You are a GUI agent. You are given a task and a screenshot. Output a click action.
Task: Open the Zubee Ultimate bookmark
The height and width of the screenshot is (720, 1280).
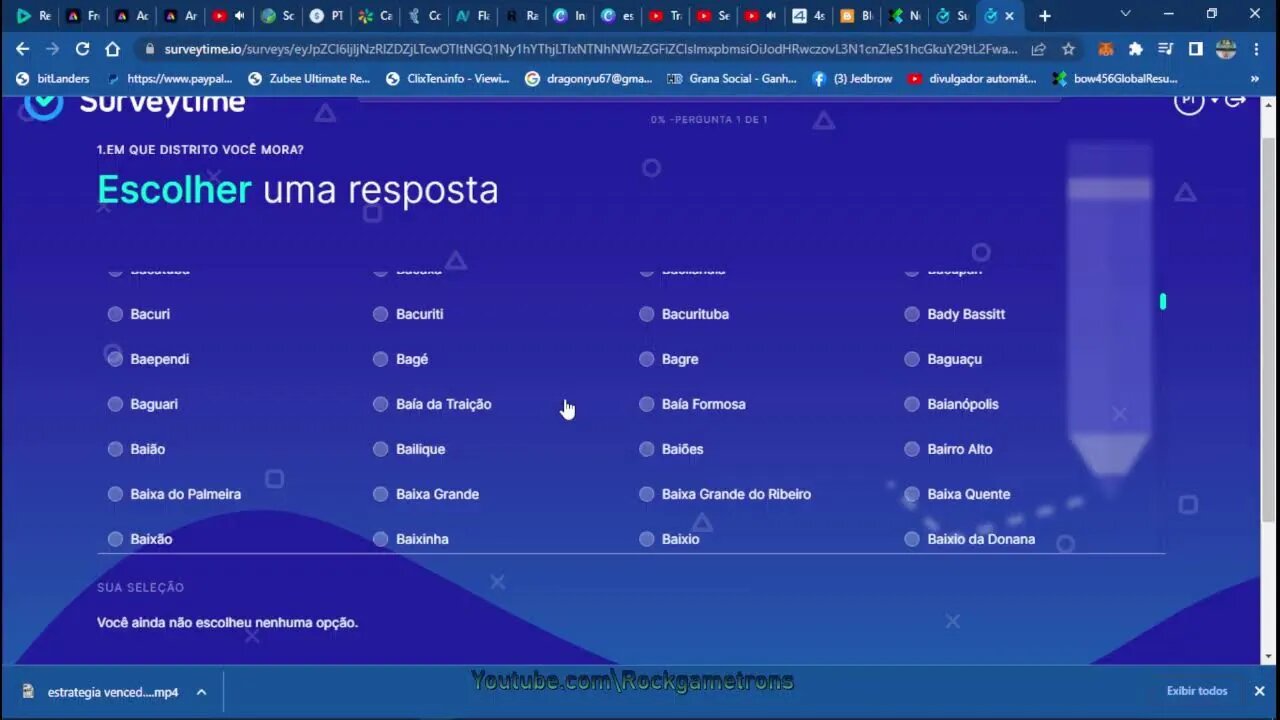pos(309,78)
